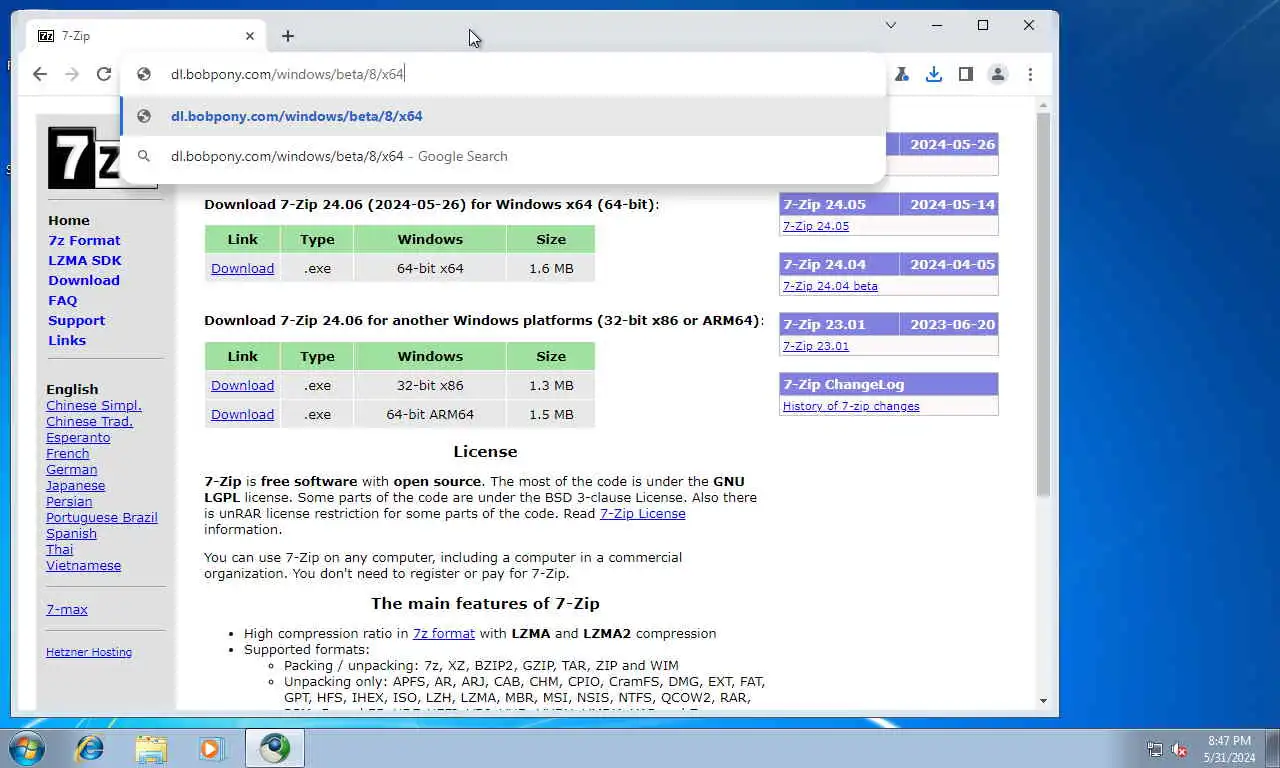Image resolution: width=1280 pixels, height=768 pixels.
Task: Download the 32-bit x86 .exe
Action: tap(242, 385)
